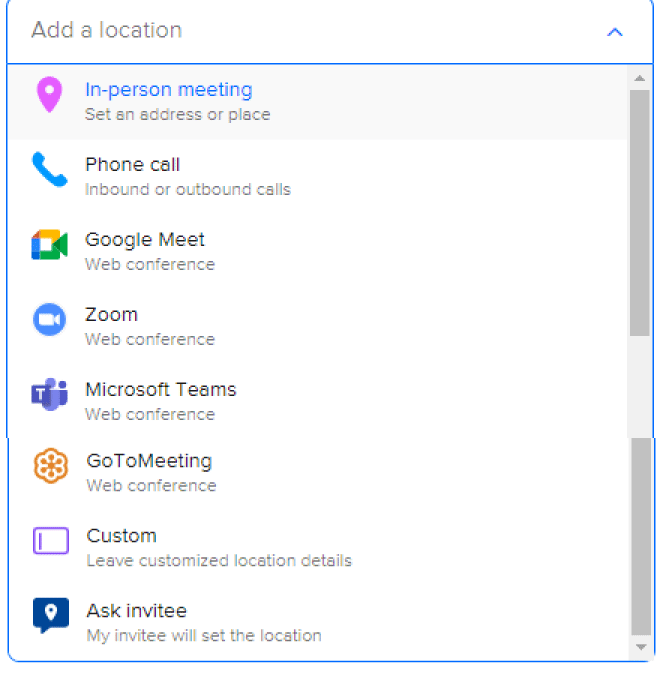663x675 pixels.
Task: Click the blue phone handset icon
Action: click(x=49, y=171)
